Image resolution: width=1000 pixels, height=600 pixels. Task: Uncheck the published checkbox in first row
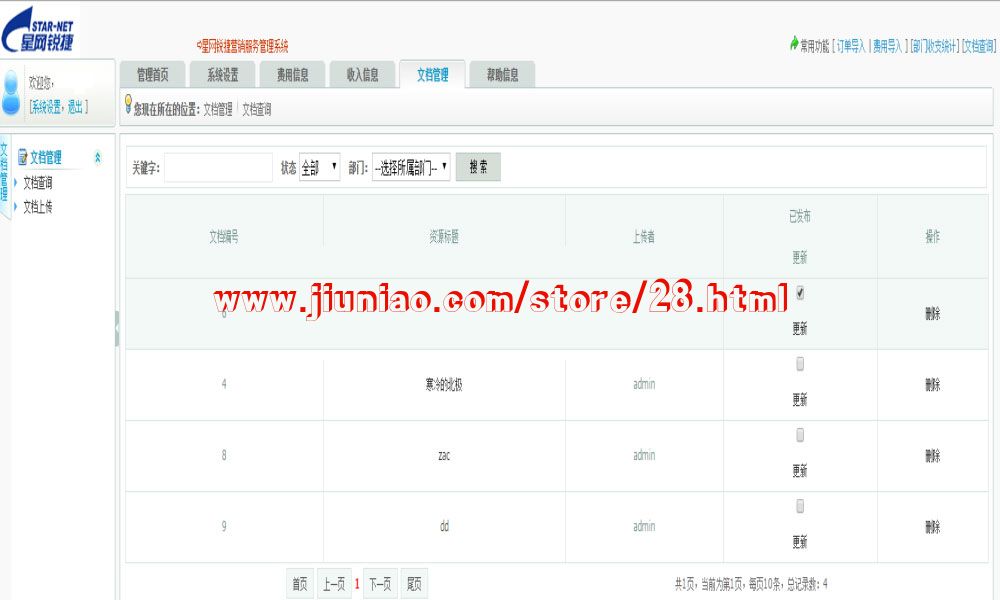[x=800, y=293]
